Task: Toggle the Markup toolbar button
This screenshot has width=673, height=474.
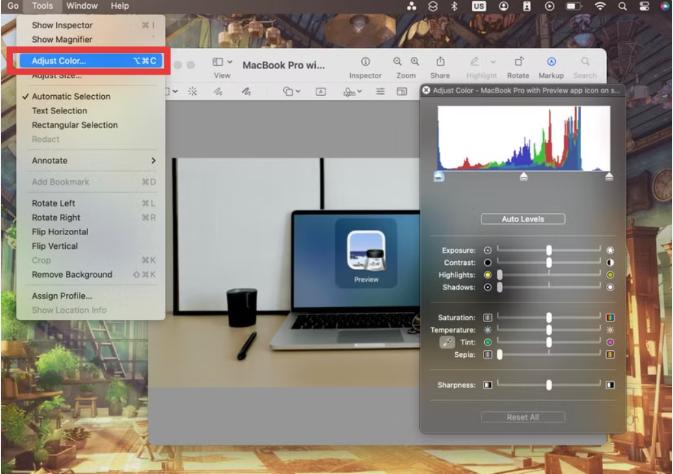Action: coord(551,62)
